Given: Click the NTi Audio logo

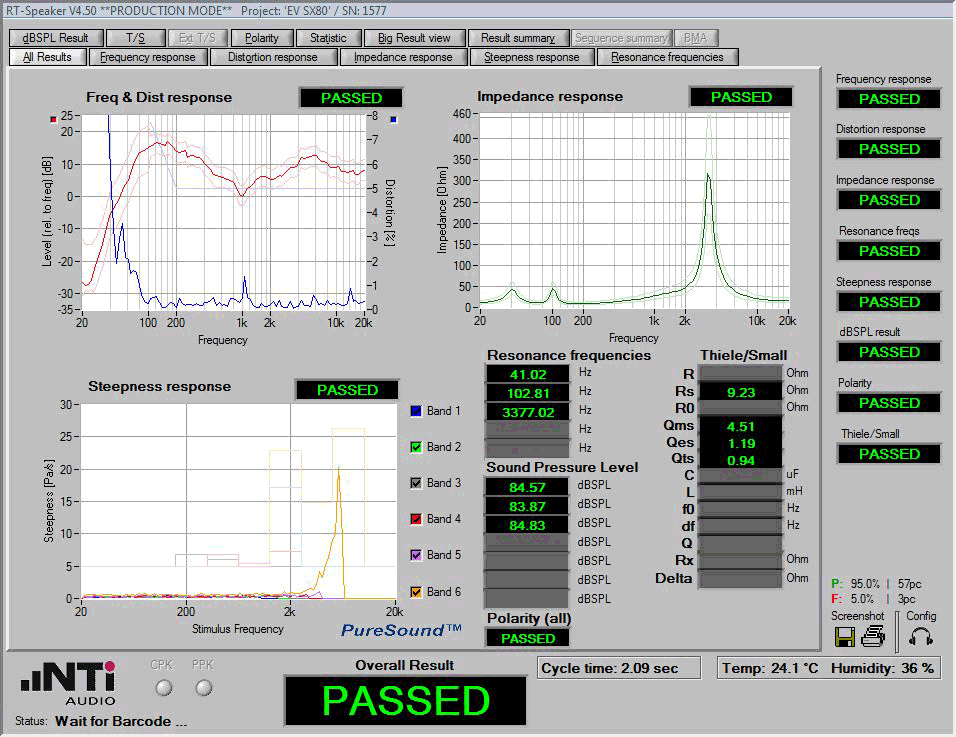Looking at the screenshot, I should tap(69, 684).
